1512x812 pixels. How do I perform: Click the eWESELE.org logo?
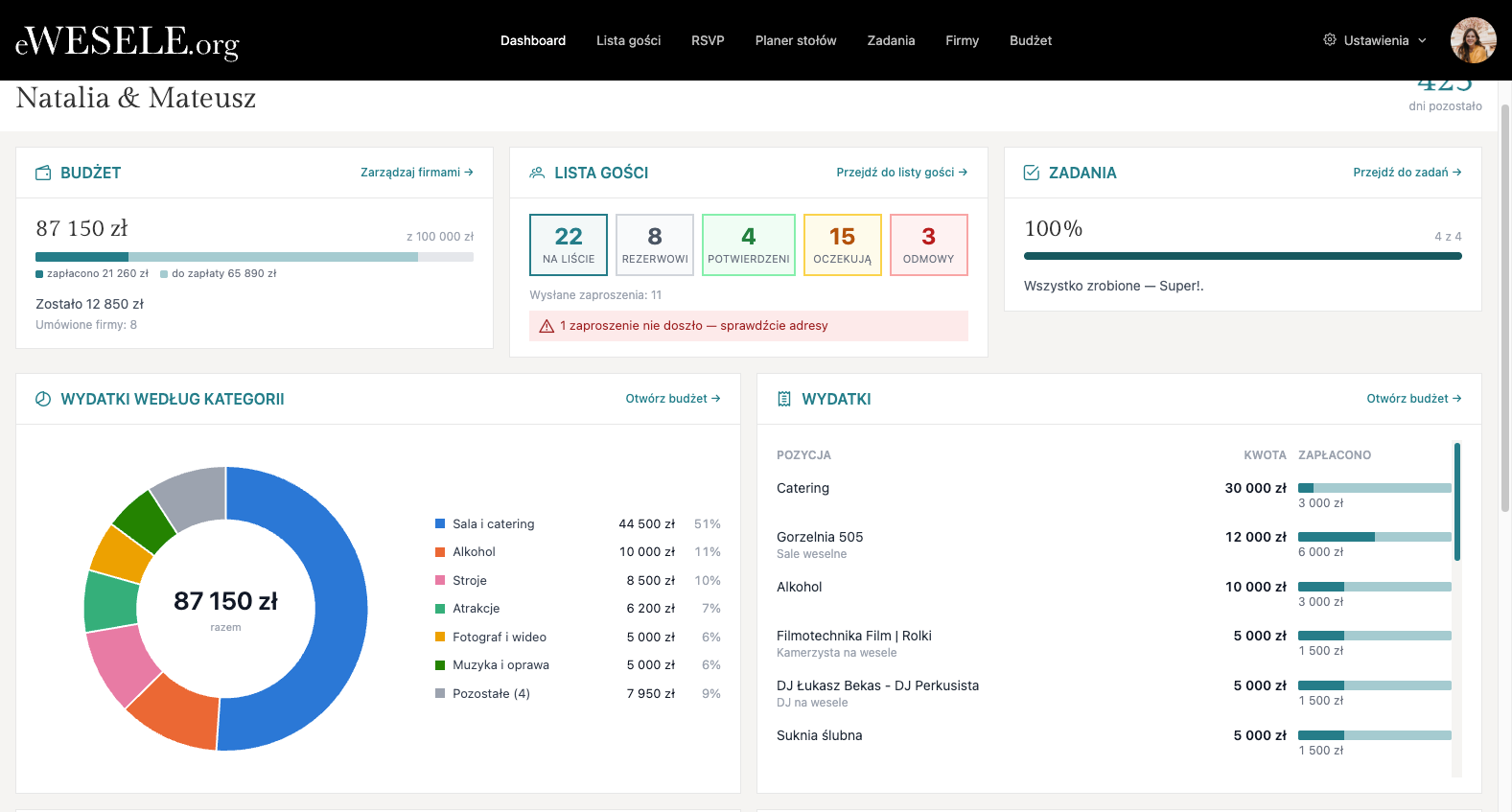pyautogui.click(x=128, y=40)
